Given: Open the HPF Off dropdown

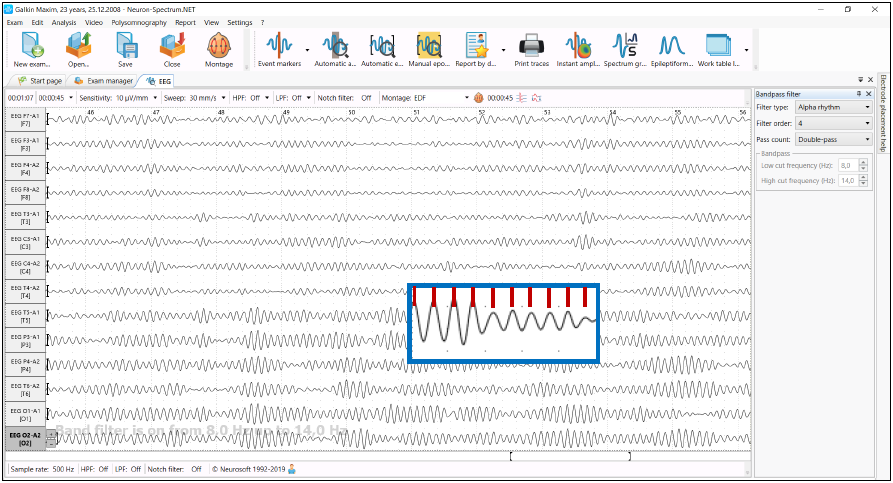Looking at the screenshot, I should pos(267,98).
